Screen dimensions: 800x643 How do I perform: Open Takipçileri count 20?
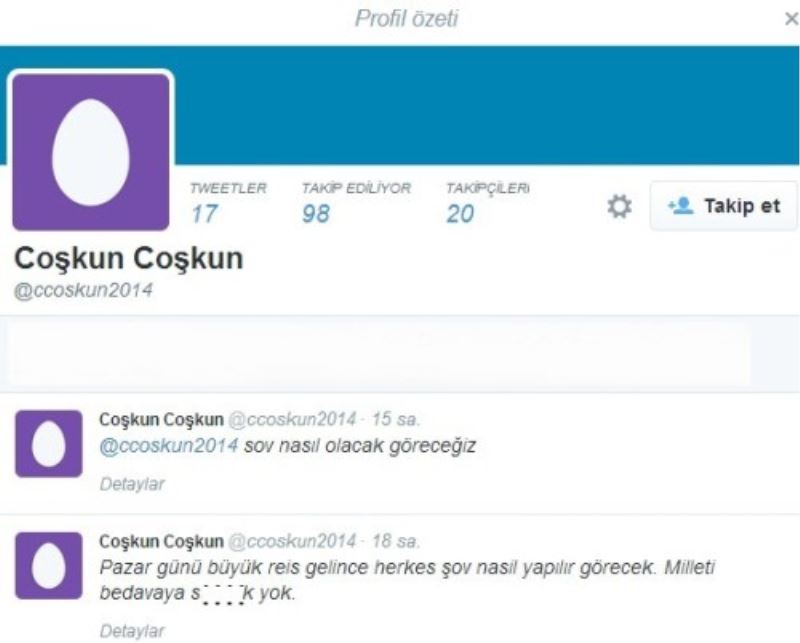(x=460, y=214)
